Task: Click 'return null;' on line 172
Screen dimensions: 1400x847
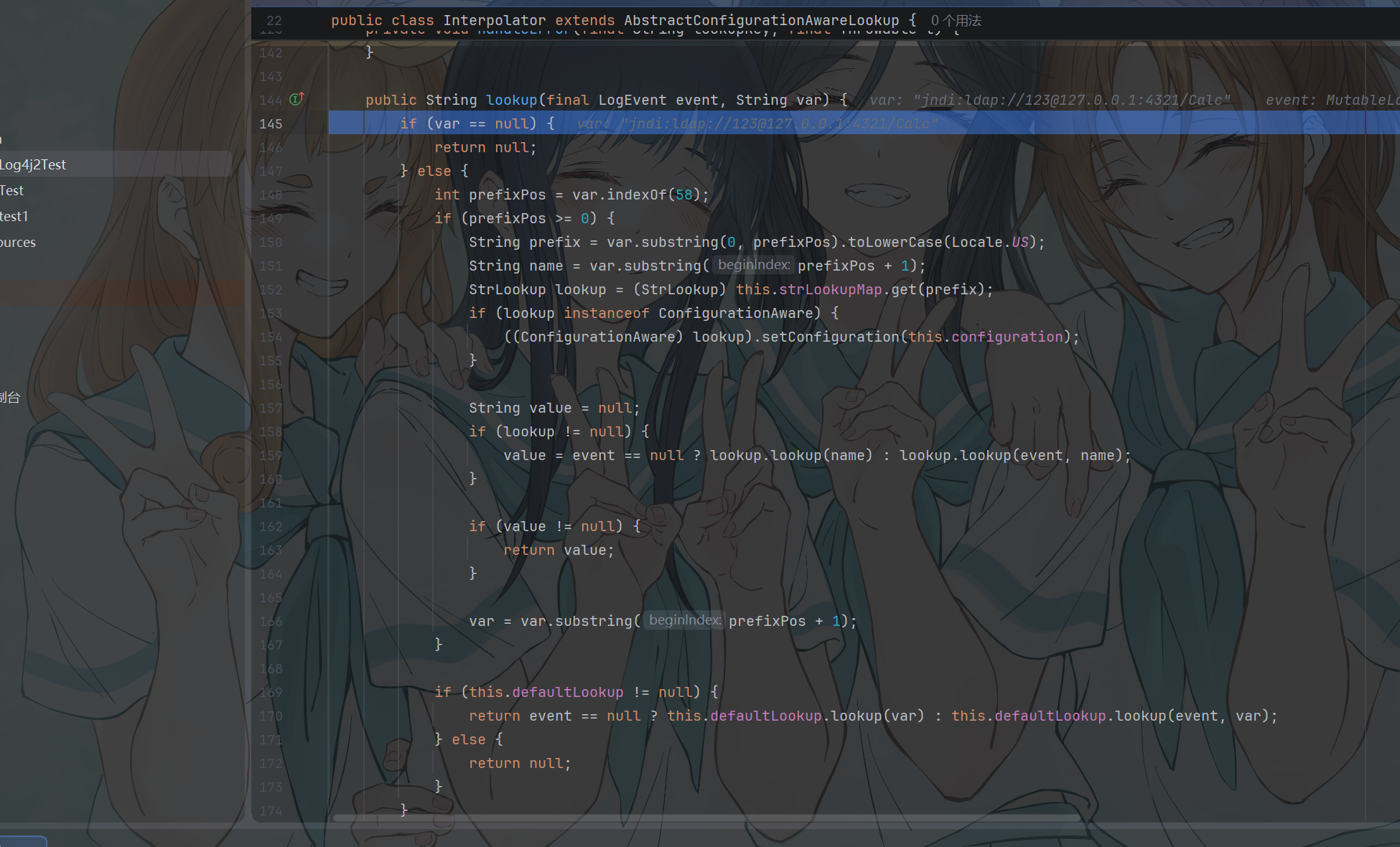Action: pos(520,763)
